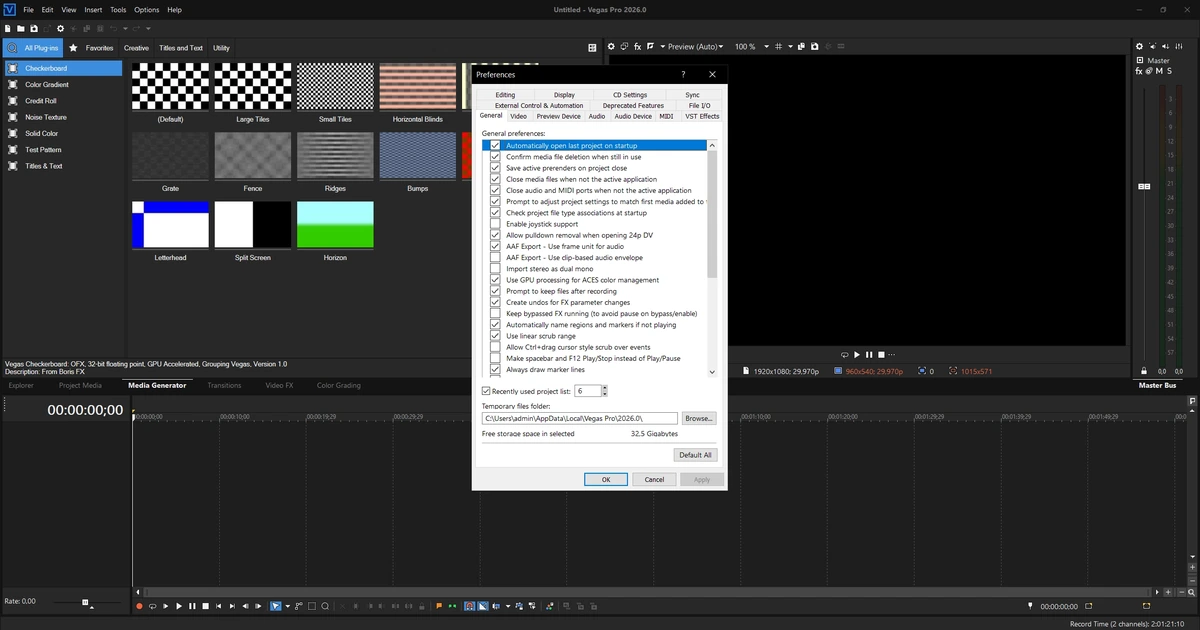Open the Video tab in Preferences
The image size is (1200, 630).
point(518,116)
